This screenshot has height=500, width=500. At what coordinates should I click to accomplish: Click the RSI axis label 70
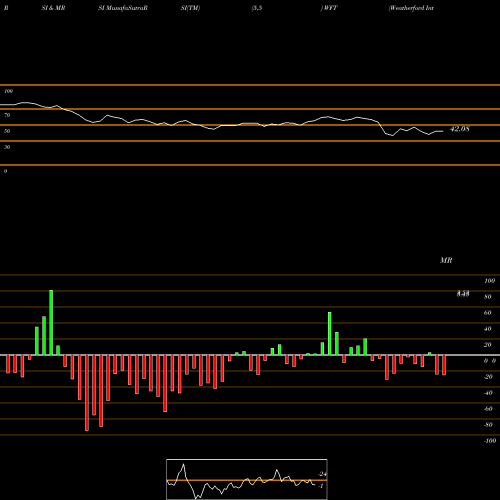pos(7,115)
